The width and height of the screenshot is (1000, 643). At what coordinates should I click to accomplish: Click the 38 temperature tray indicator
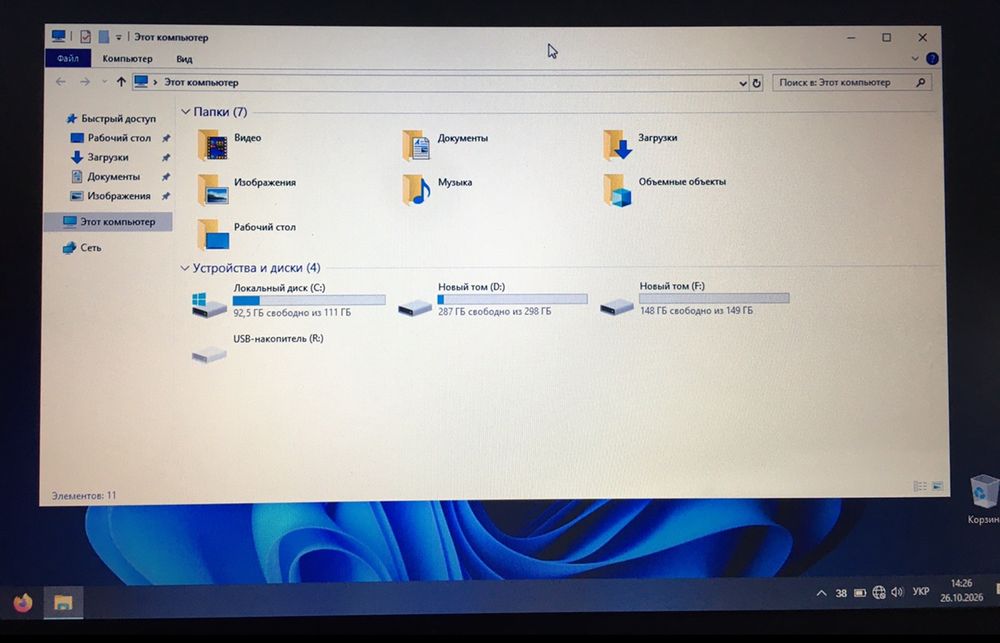point(841,593)
